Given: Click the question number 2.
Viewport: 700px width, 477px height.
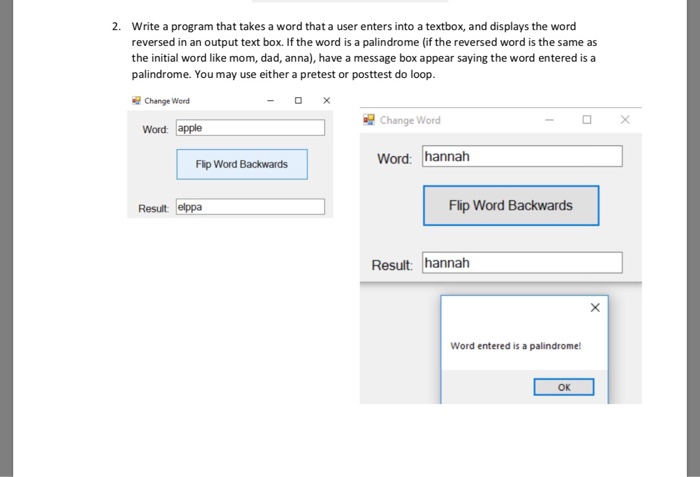Looking at the screenshot, I should coord(116,26).
